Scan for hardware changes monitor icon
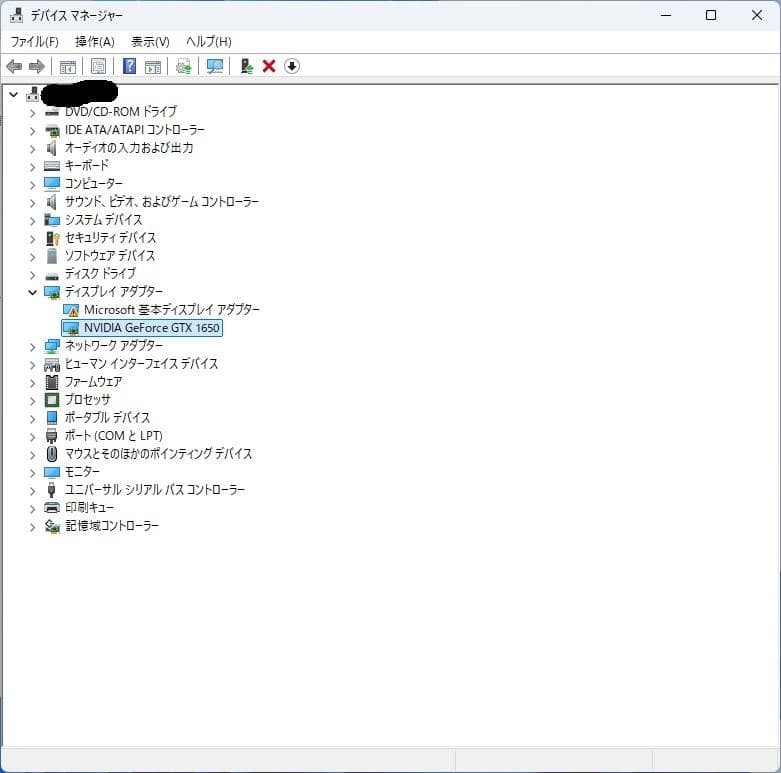The width and height of the screenshot is (781, 773). point(215,66)
